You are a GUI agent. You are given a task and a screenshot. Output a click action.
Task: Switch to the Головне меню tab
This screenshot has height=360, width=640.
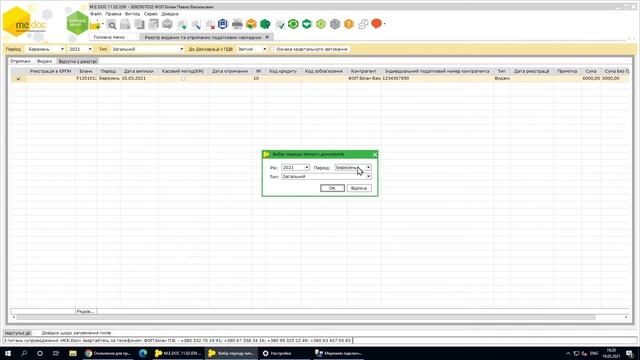109,37
